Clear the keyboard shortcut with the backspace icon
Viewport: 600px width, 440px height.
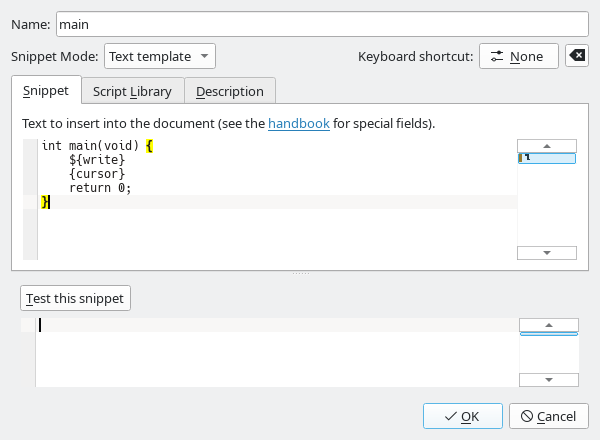tap(577, 56)
